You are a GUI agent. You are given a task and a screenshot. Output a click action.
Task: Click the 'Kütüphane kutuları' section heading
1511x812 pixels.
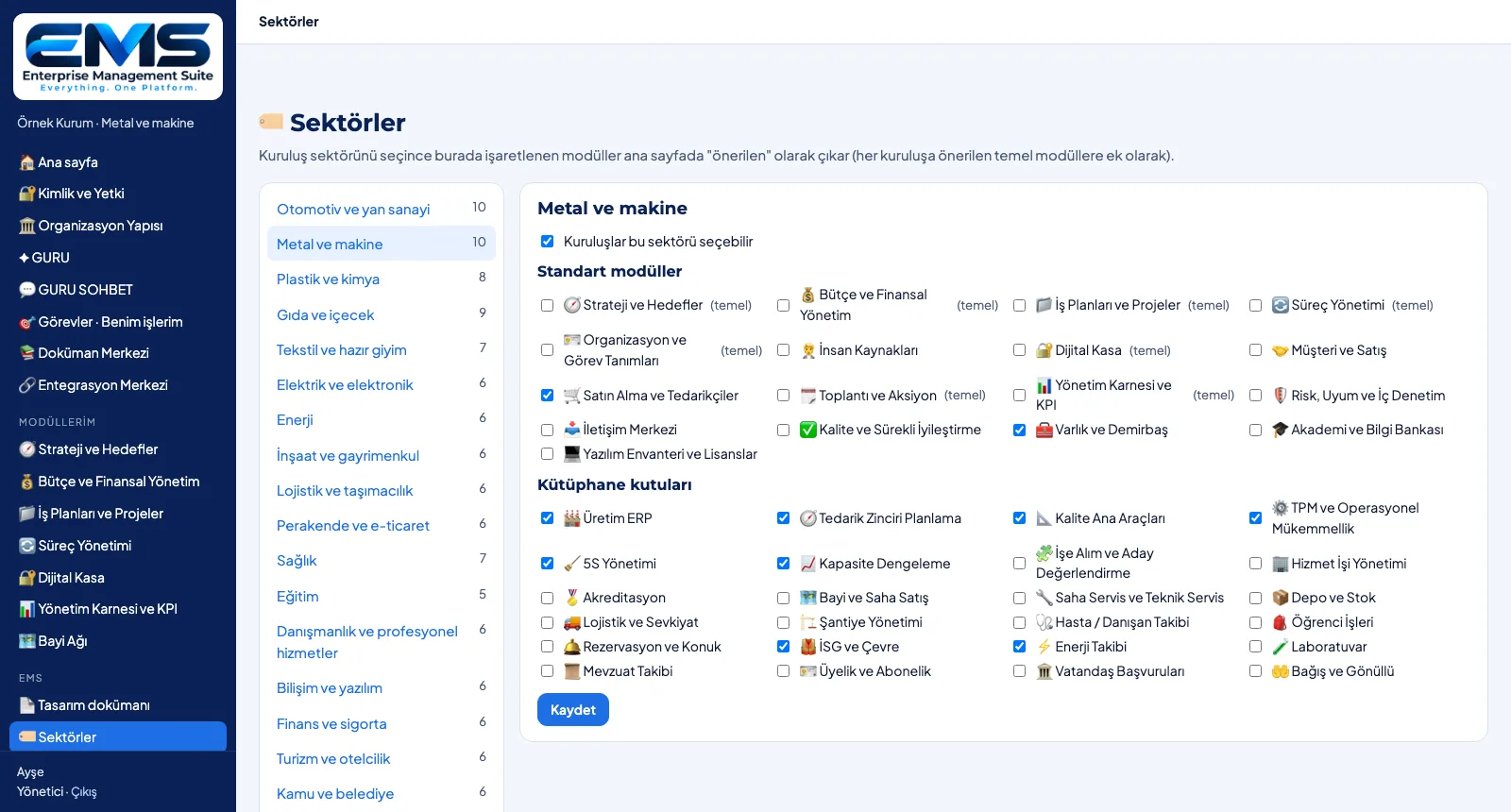(x=615, y=484)
